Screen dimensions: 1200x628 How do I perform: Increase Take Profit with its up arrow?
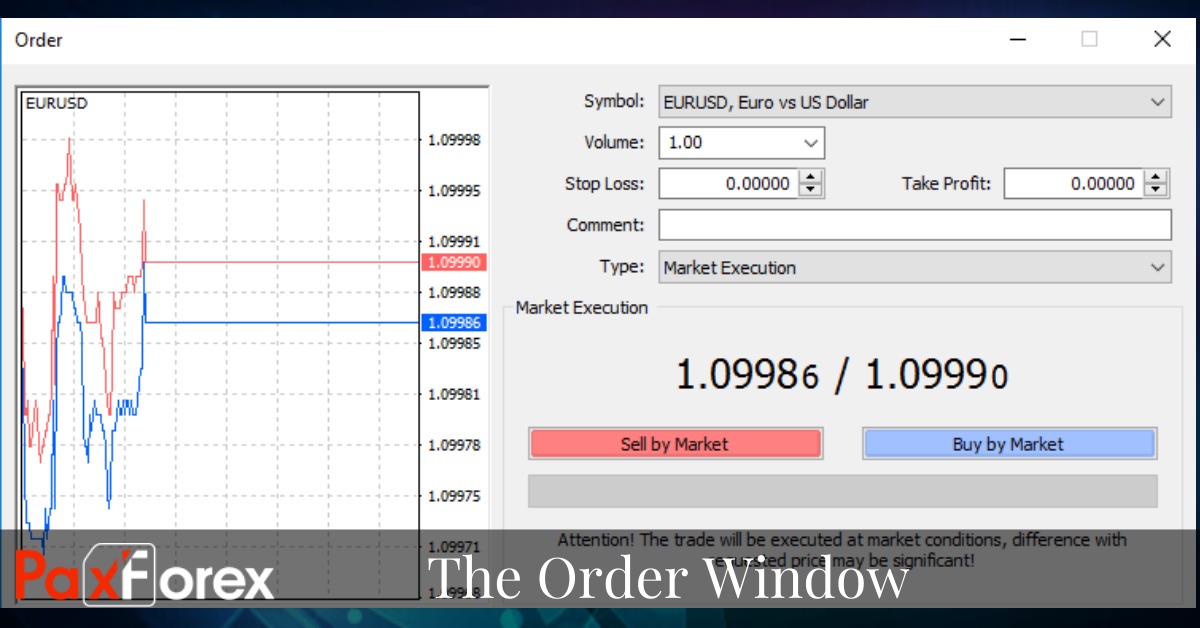click(x=1157, y=177)
